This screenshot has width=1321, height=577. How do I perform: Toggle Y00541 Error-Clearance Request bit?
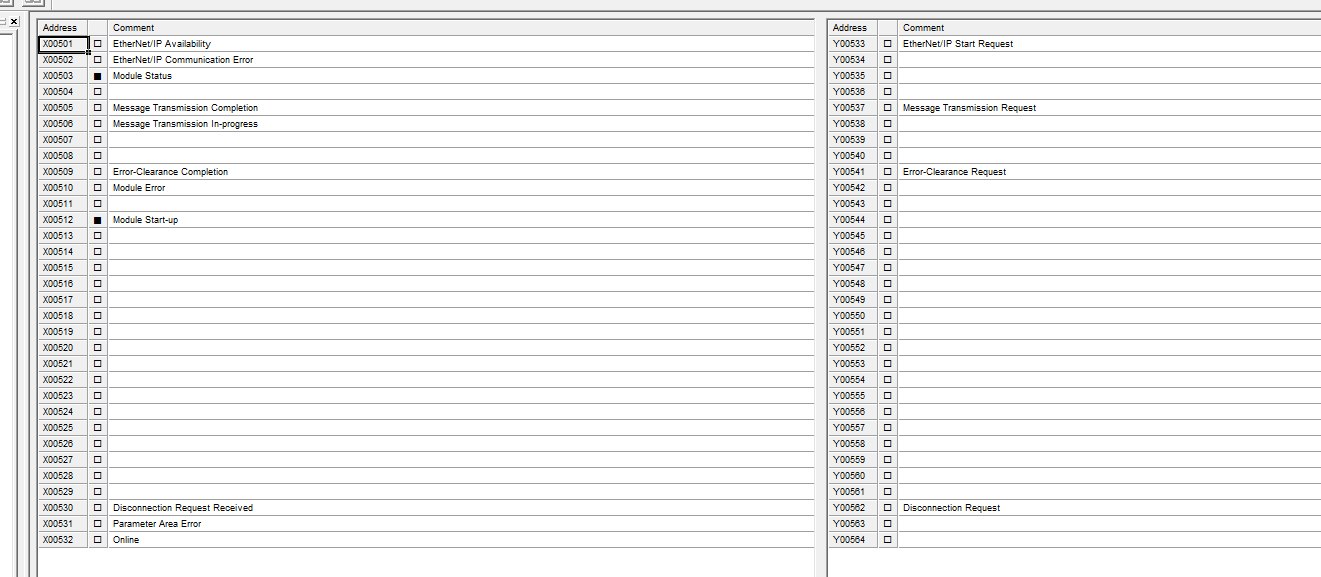pos(888,172)
